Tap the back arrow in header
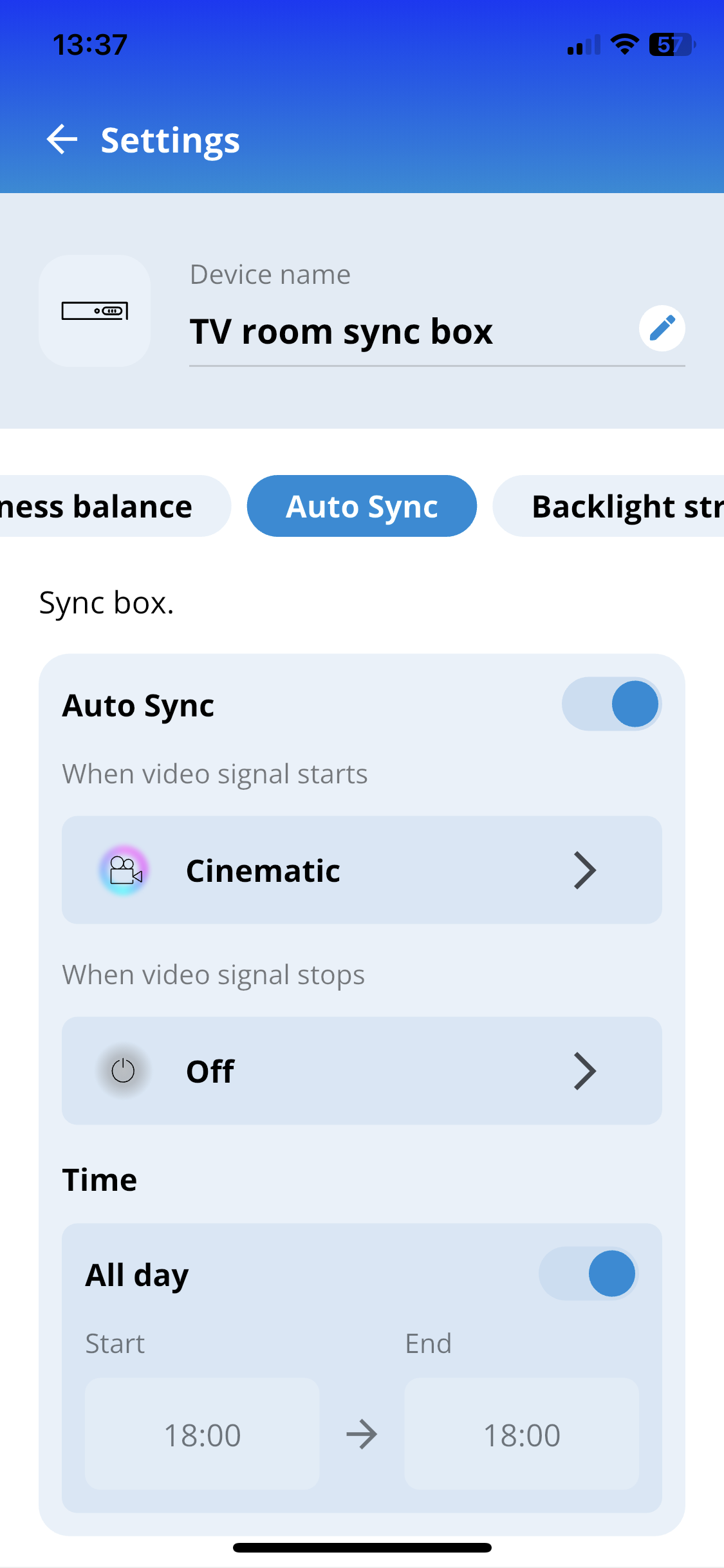This screenshot has width=724, height=1568. coord(62,140)
